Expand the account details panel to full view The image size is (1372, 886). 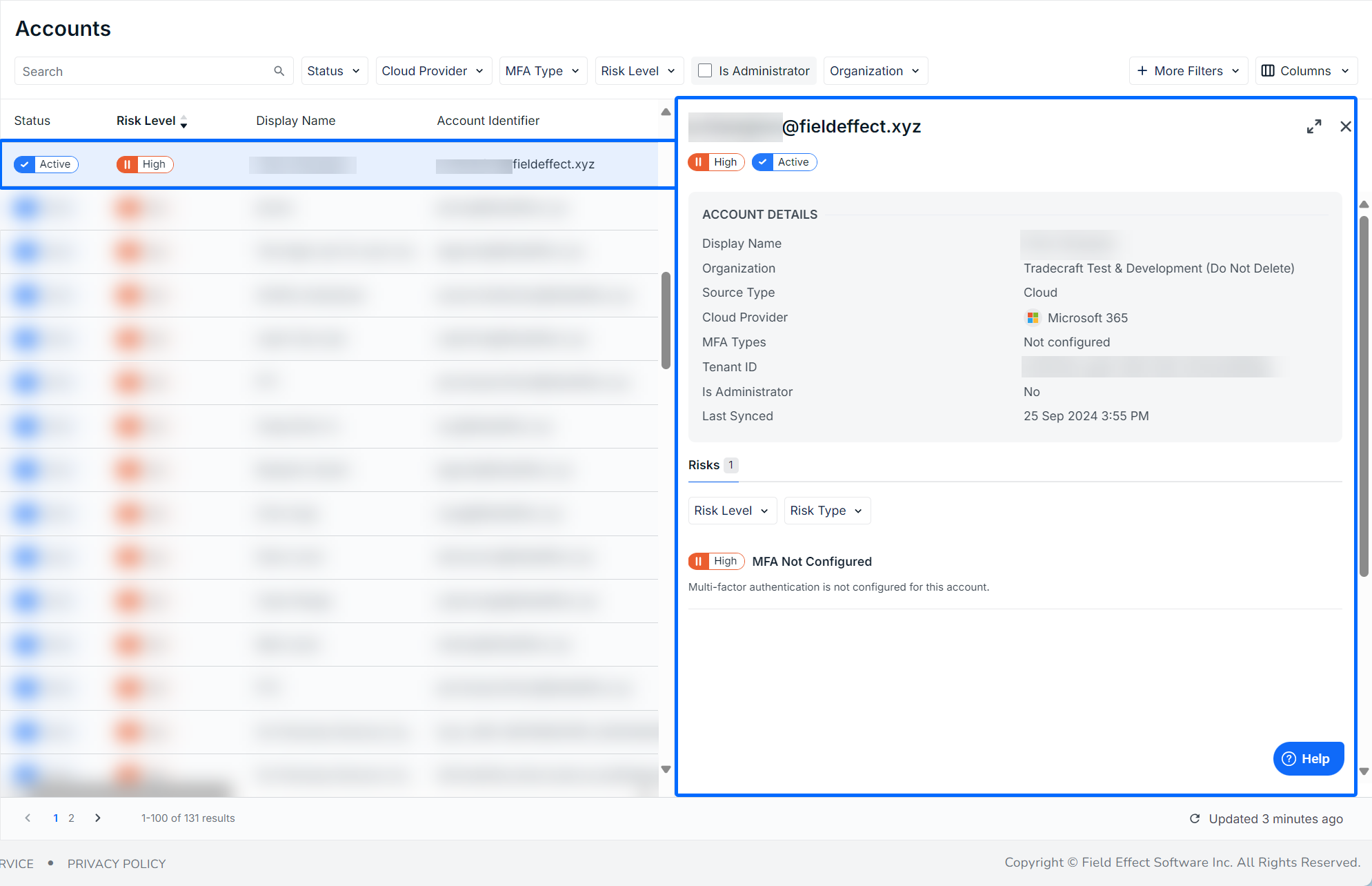pos(1313,126)
